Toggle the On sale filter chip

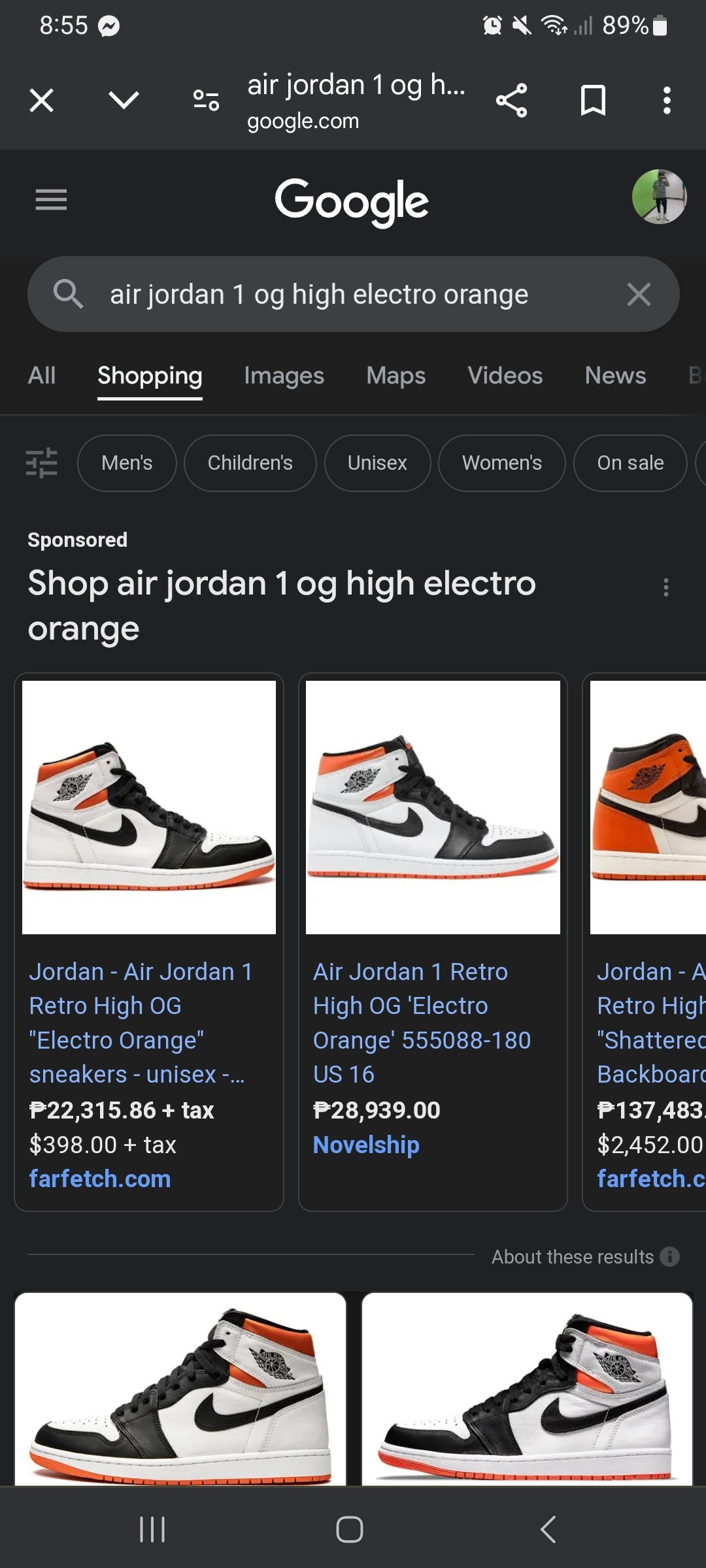coord(630,463)
